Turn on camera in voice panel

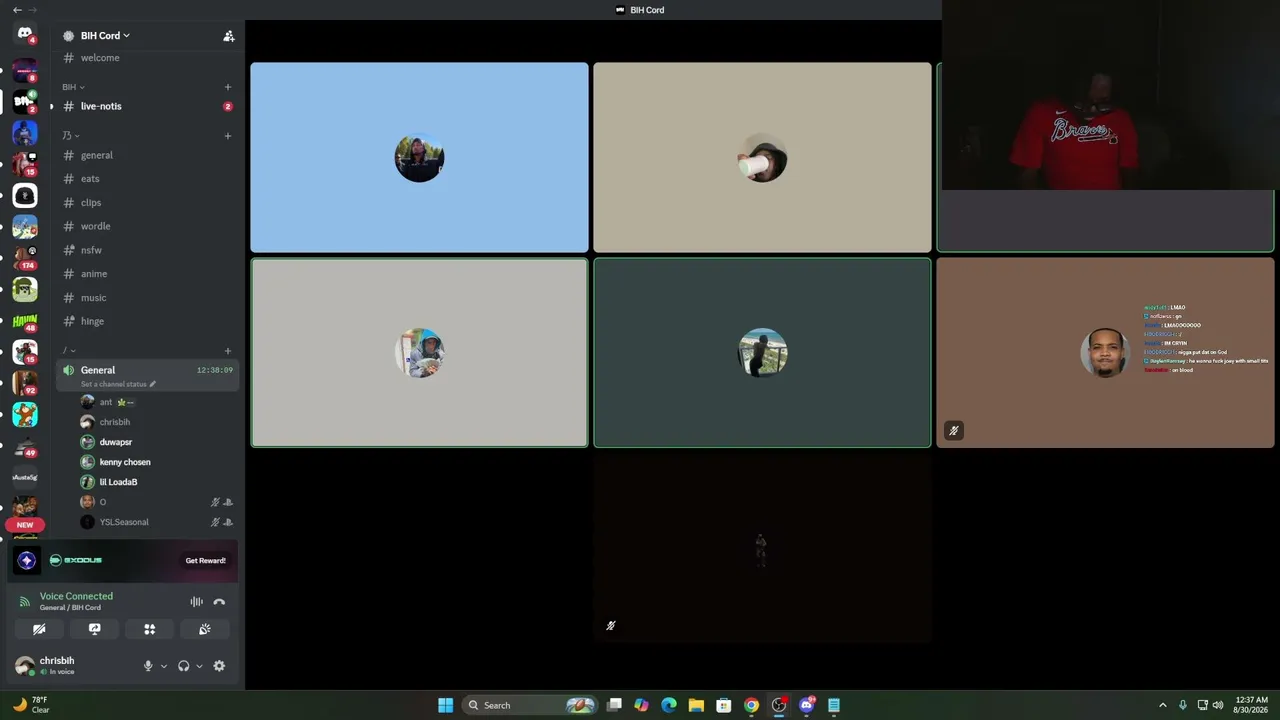tap(39, 629)
